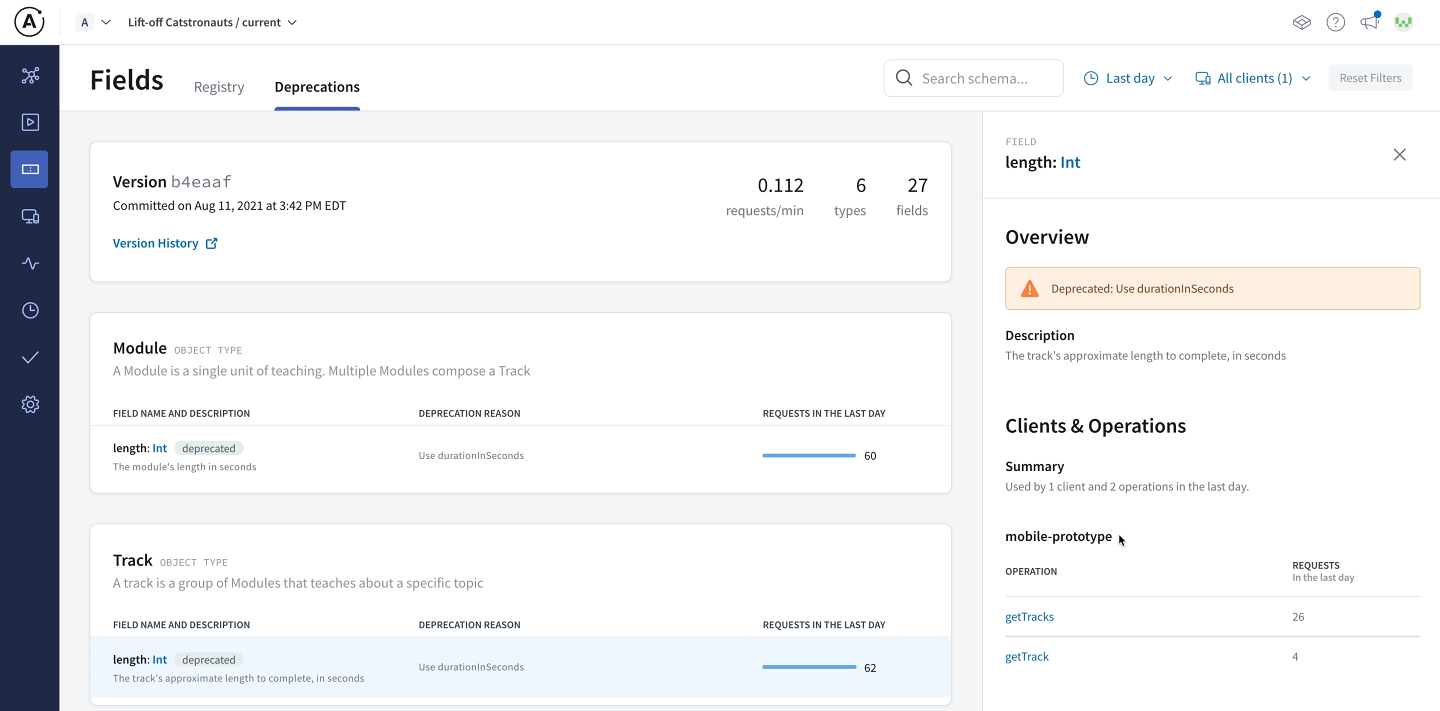Click the Module object type heading
Image resolution: width=1440 pixels, height=711 pixels.
[x=140, y=348]
